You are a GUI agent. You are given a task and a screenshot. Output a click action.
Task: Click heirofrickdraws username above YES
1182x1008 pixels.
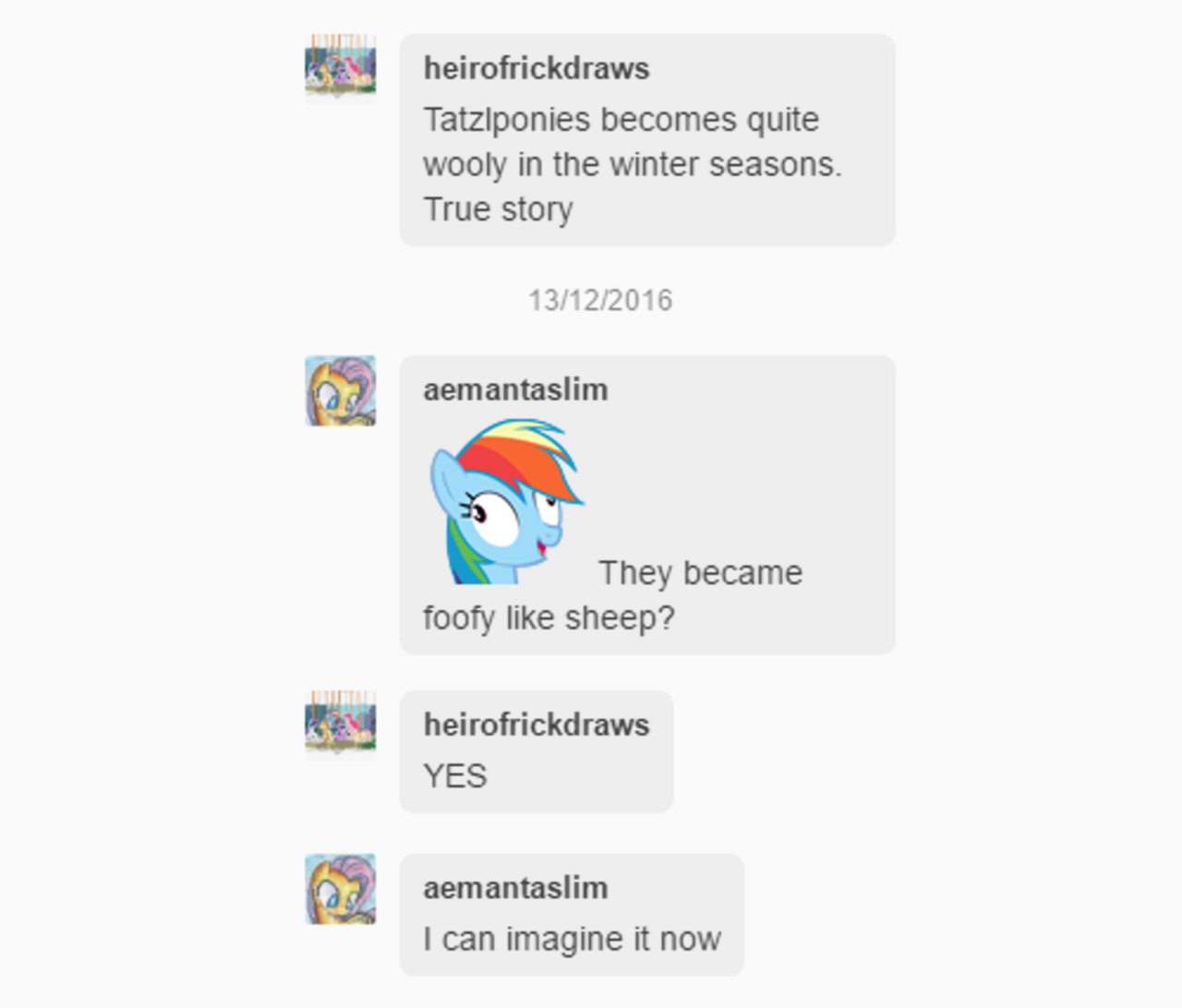537,725
